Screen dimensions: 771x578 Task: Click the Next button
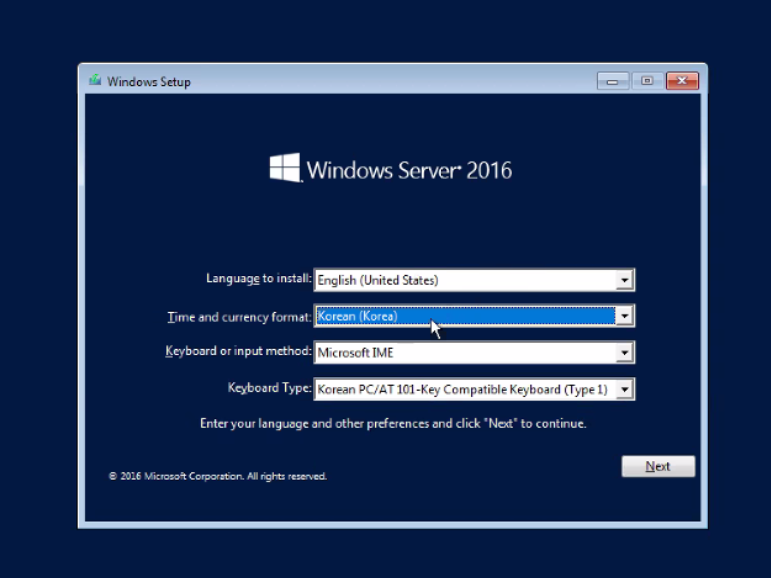[x=658, y=466]
